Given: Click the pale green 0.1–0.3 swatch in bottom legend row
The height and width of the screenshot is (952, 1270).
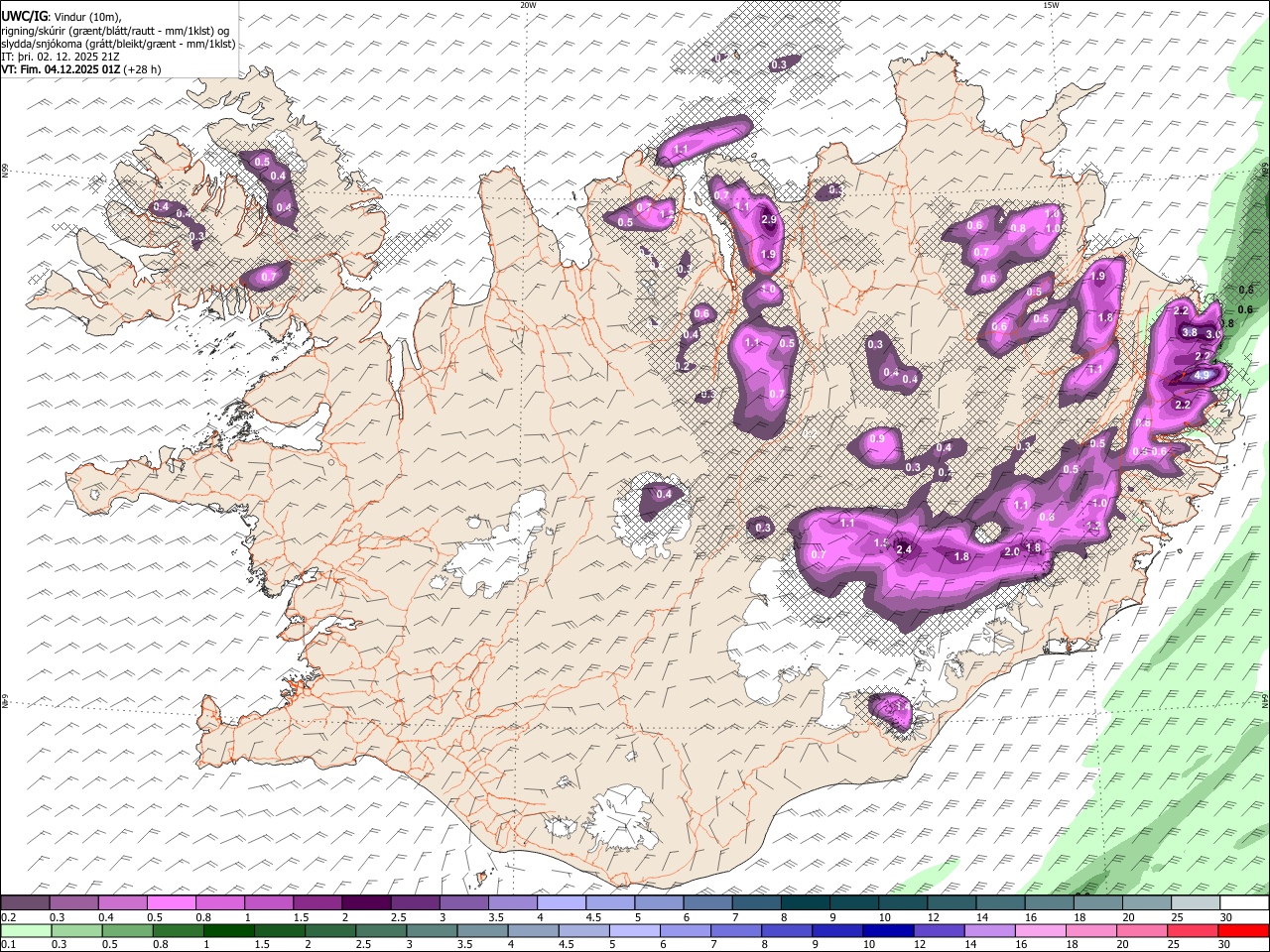Looking at the screenshot, I should [x=25, y=931].
